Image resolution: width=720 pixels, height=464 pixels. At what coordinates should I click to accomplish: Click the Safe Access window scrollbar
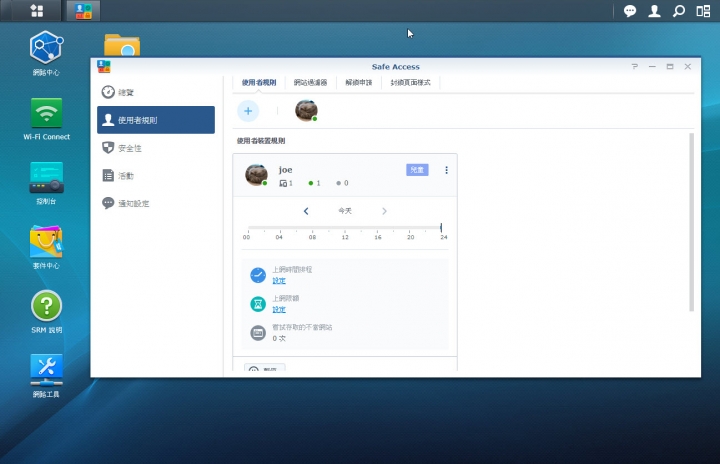point(692,222)
